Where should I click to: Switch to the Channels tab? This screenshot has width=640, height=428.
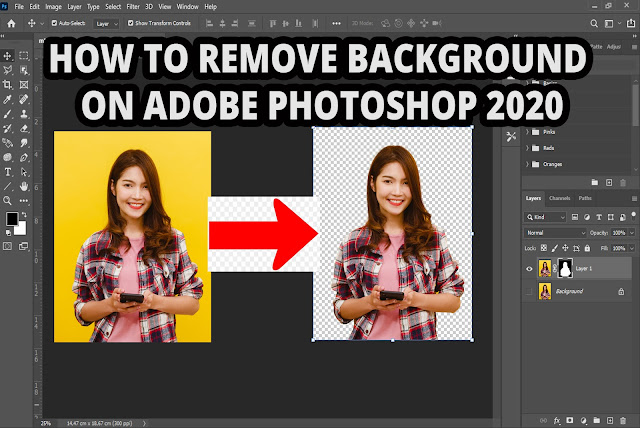tap(560, 198)
